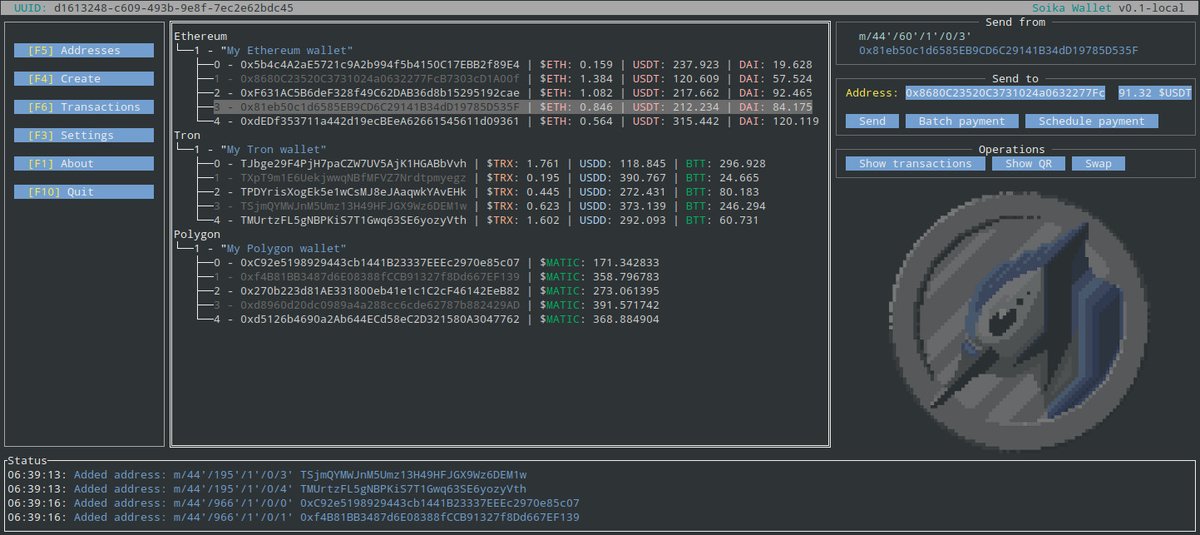
Task: Click BTT balance 60.731
Action: pos(740,219)
